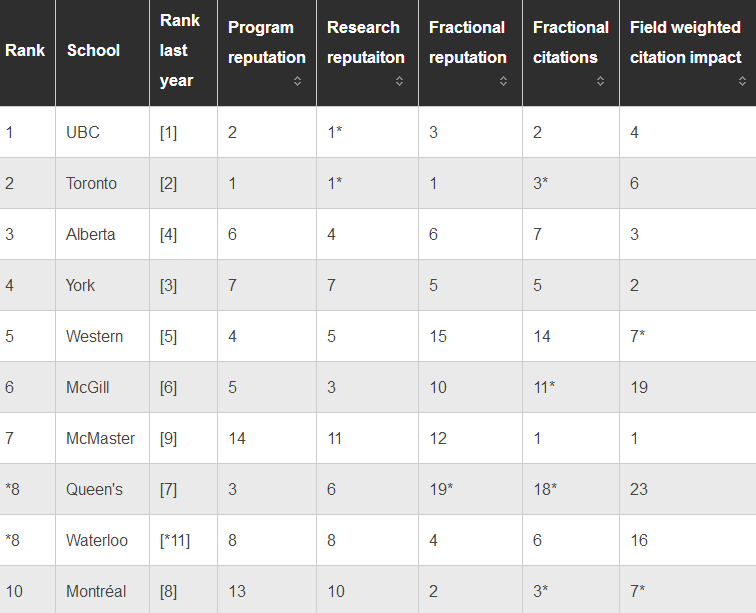The height and width of the screenshot is (613, 756).
Task: Sort by Program reputation arrows icon
Action: (x=297, y=81)
